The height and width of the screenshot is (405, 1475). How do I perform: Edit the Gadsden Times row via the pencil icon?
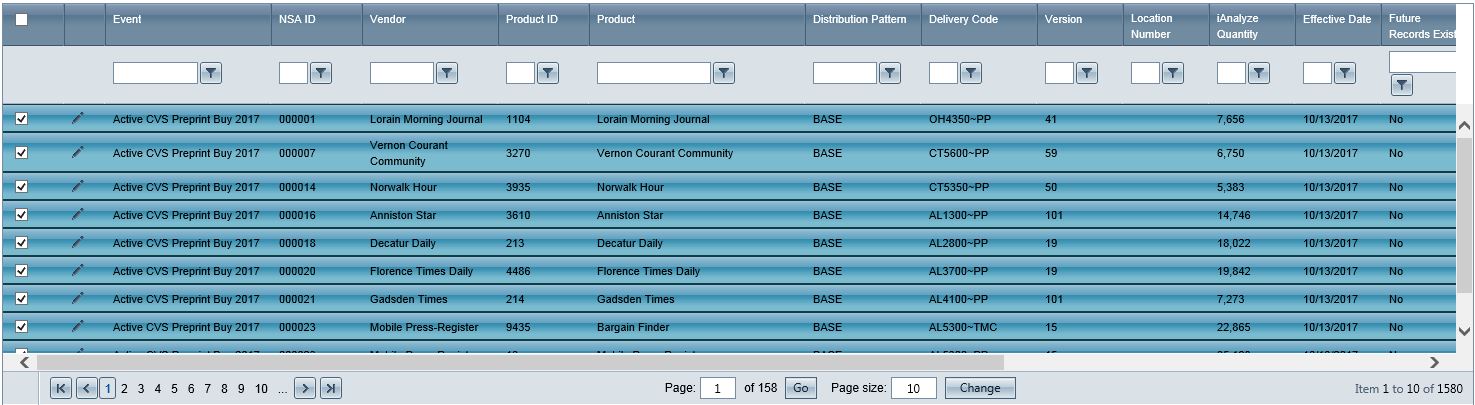tap(78, 298)
